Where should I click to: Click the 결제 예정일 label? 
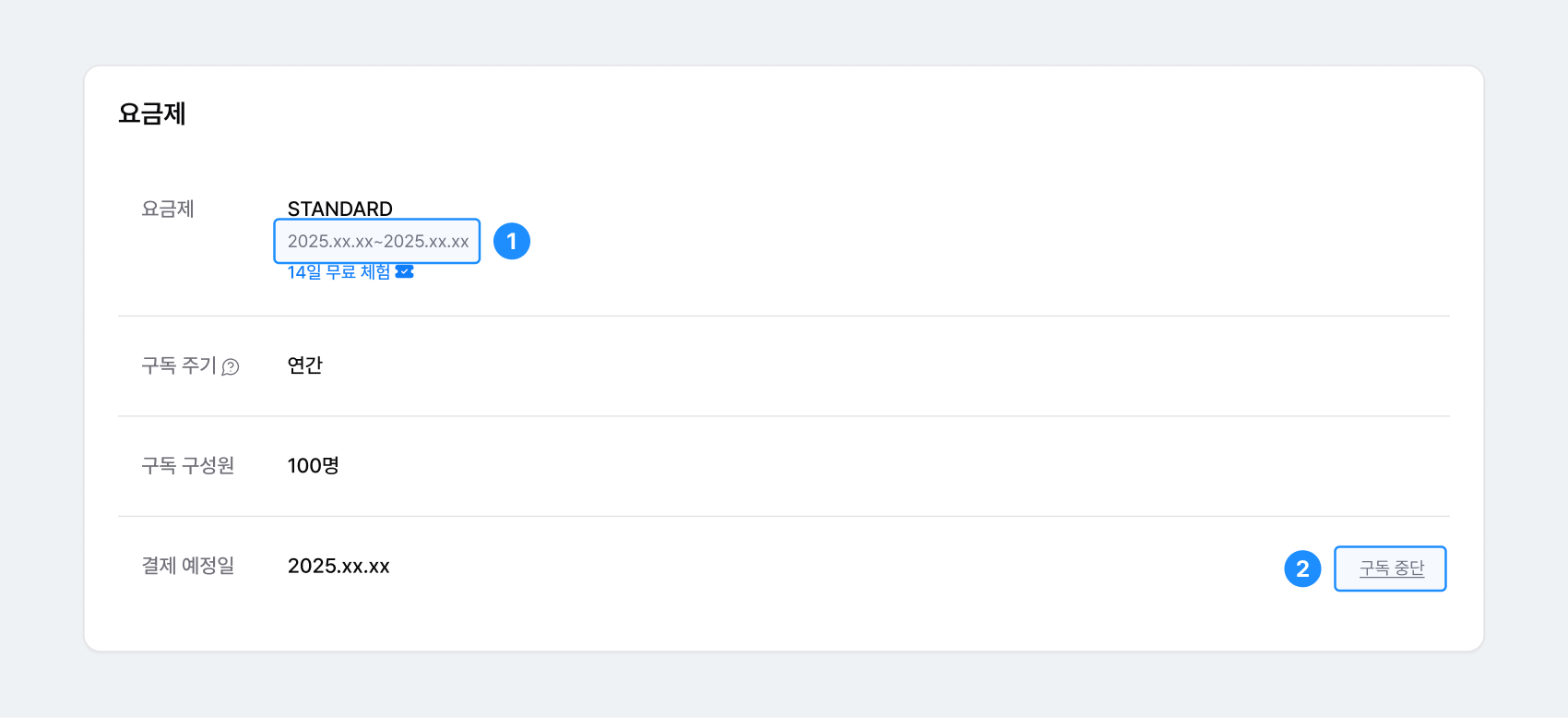[x=188, y=566]
